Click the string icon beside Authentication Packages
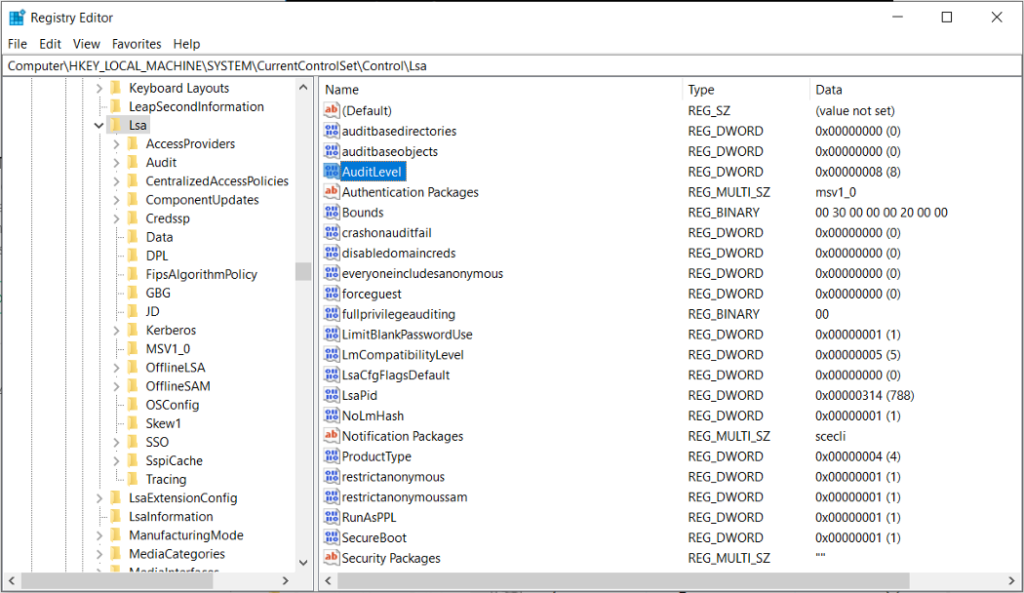 (x=332, y=192)
